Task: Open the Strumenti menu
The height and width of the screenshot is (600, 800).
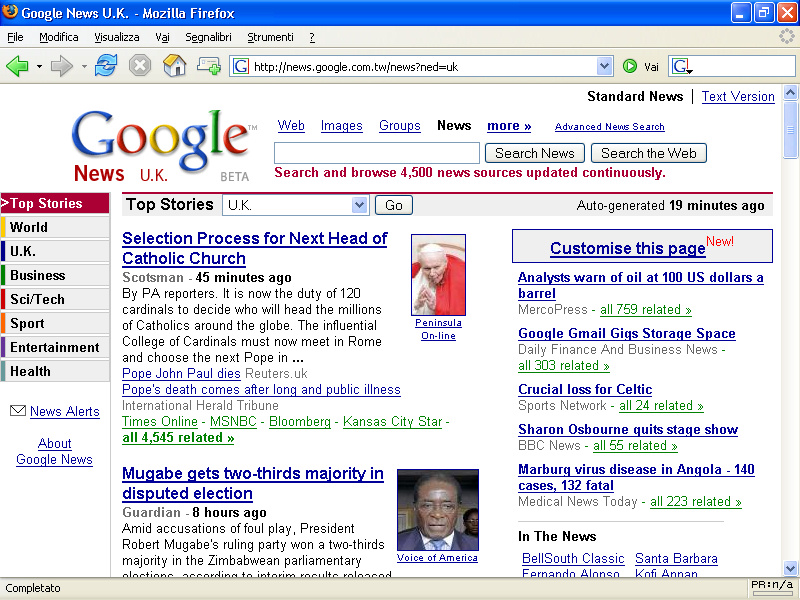Action: [x=270, y=37]
